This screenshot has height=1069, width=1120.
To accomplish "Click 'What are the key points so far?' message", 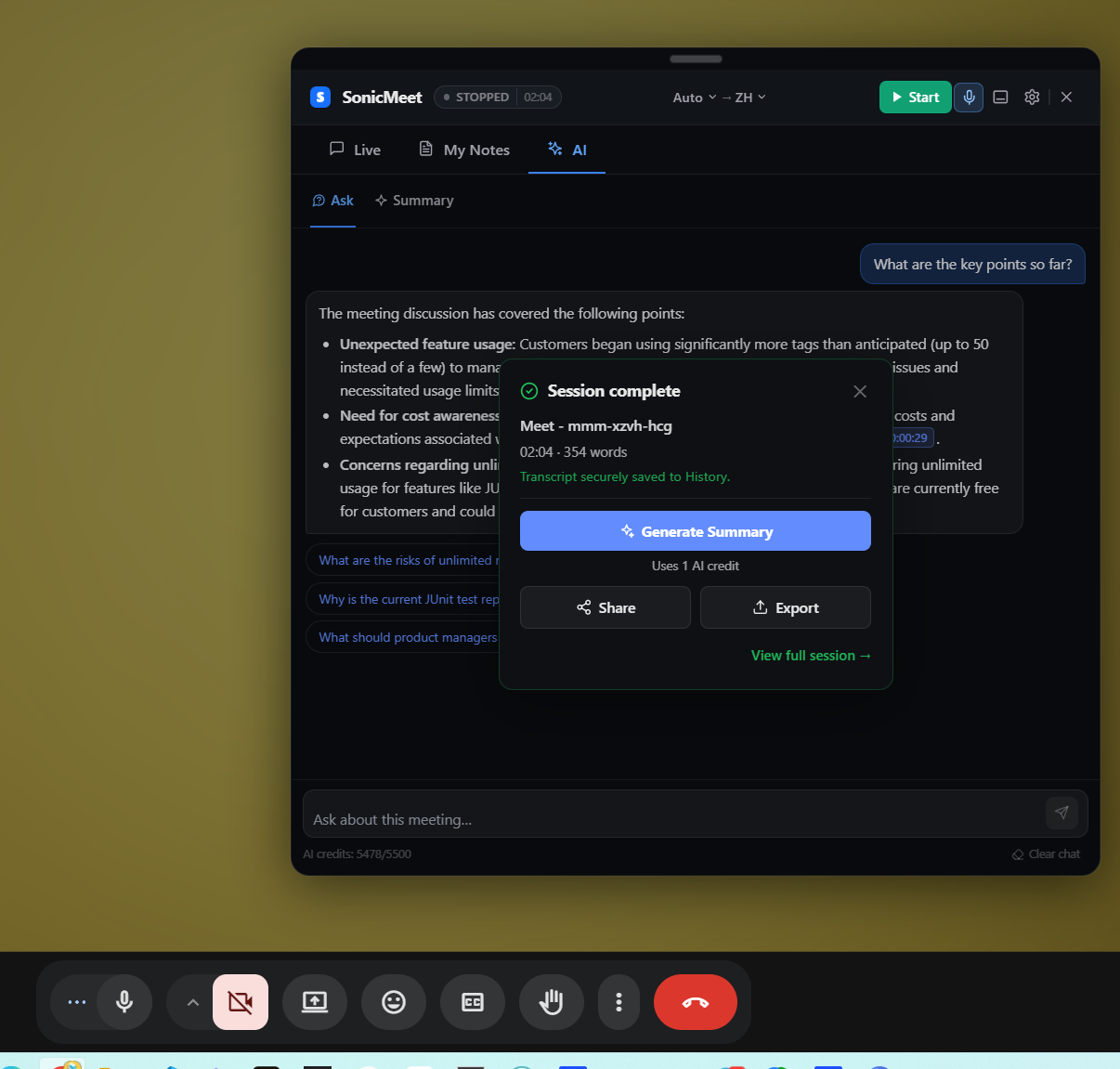I will tap(972, 264).
